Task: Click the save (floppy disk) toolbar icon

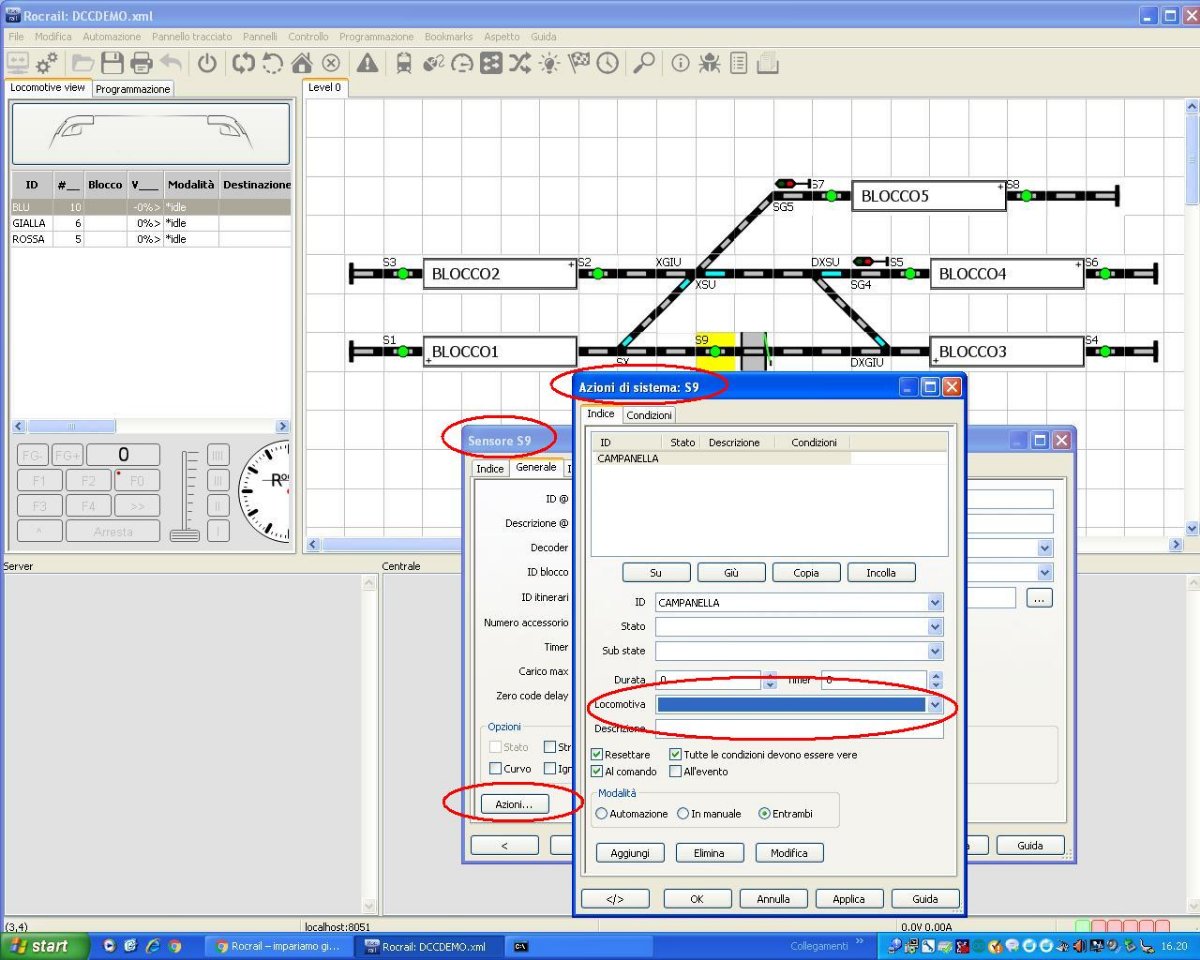Action: (x=112, y=64)
